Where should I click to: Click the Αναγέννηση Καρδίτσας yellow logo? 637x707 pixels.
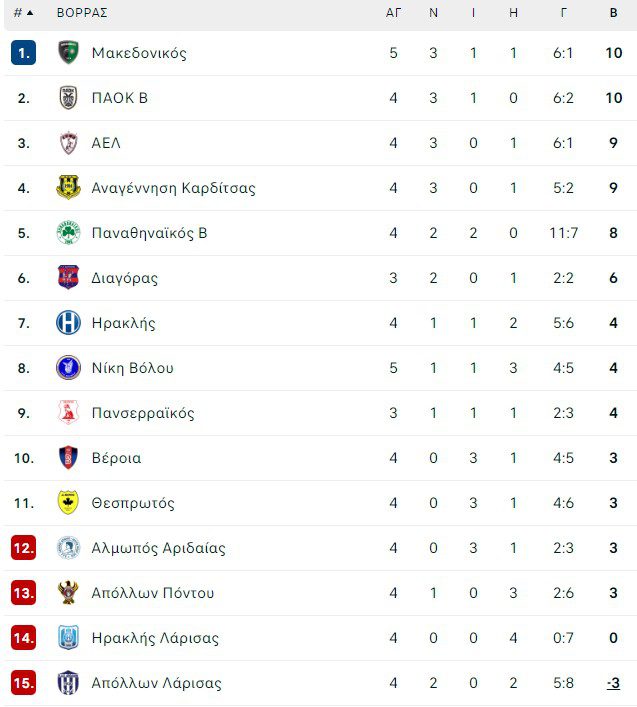[x=68, y=188]
